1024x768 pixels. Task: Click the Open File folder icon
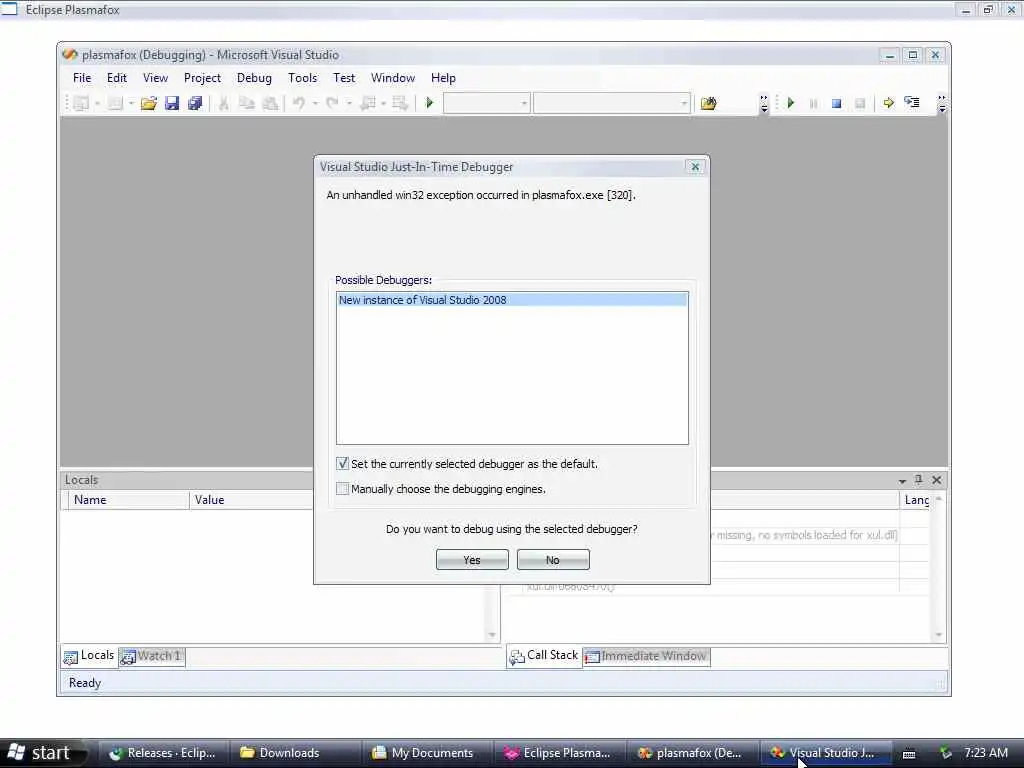click(148, 103)
